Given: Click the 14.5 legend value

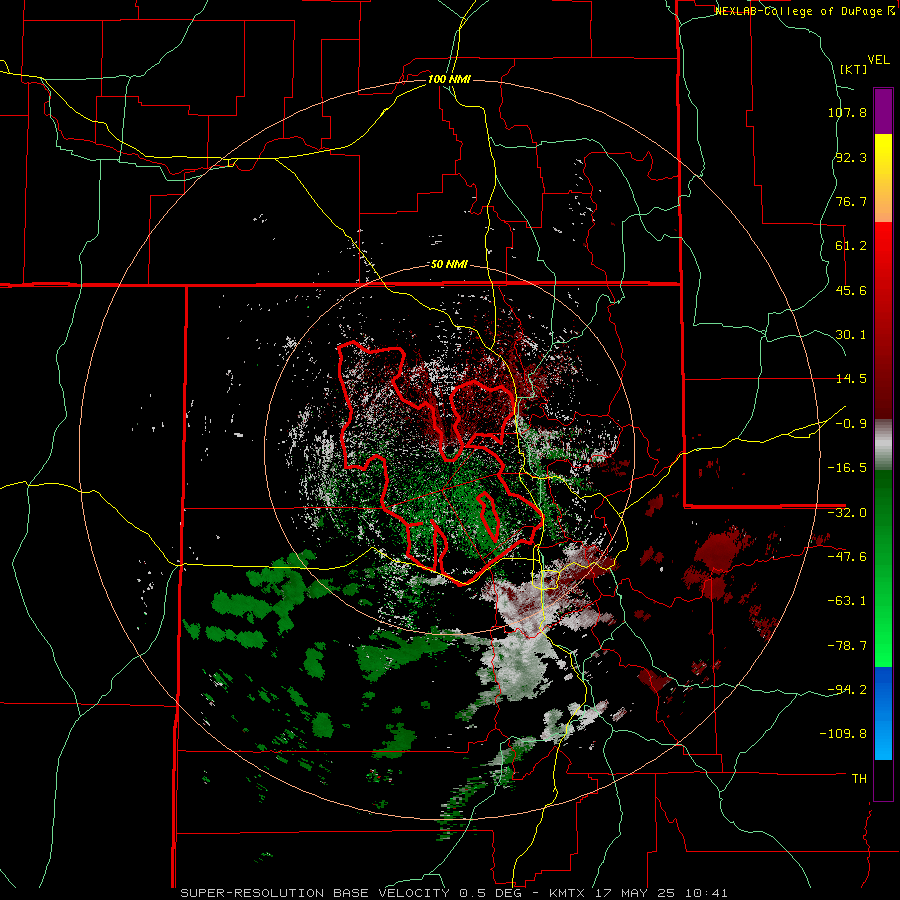Looking at the screenshot, I should 851,379.
